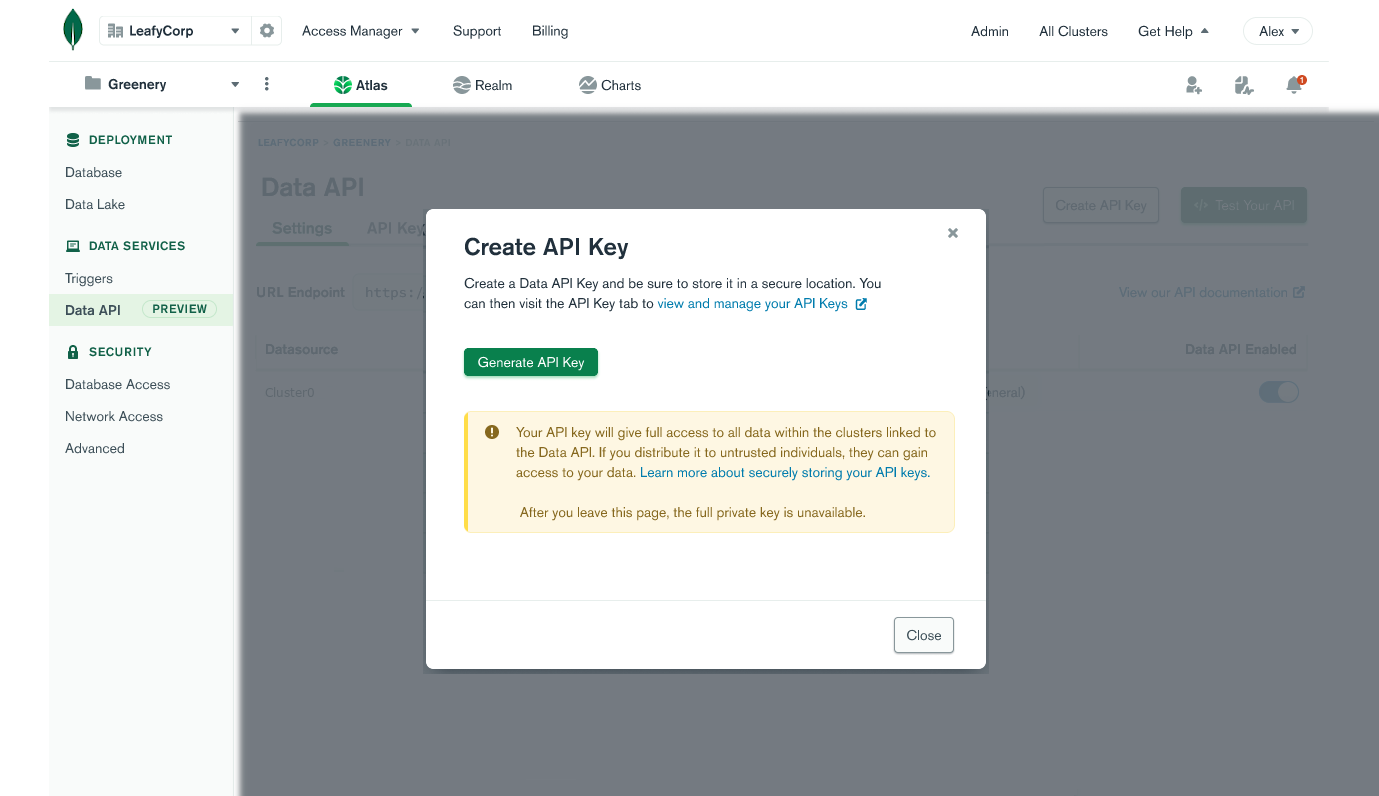
Task: Toggle Data API Enabled for Cluster0
Action: pos(1278,392)
